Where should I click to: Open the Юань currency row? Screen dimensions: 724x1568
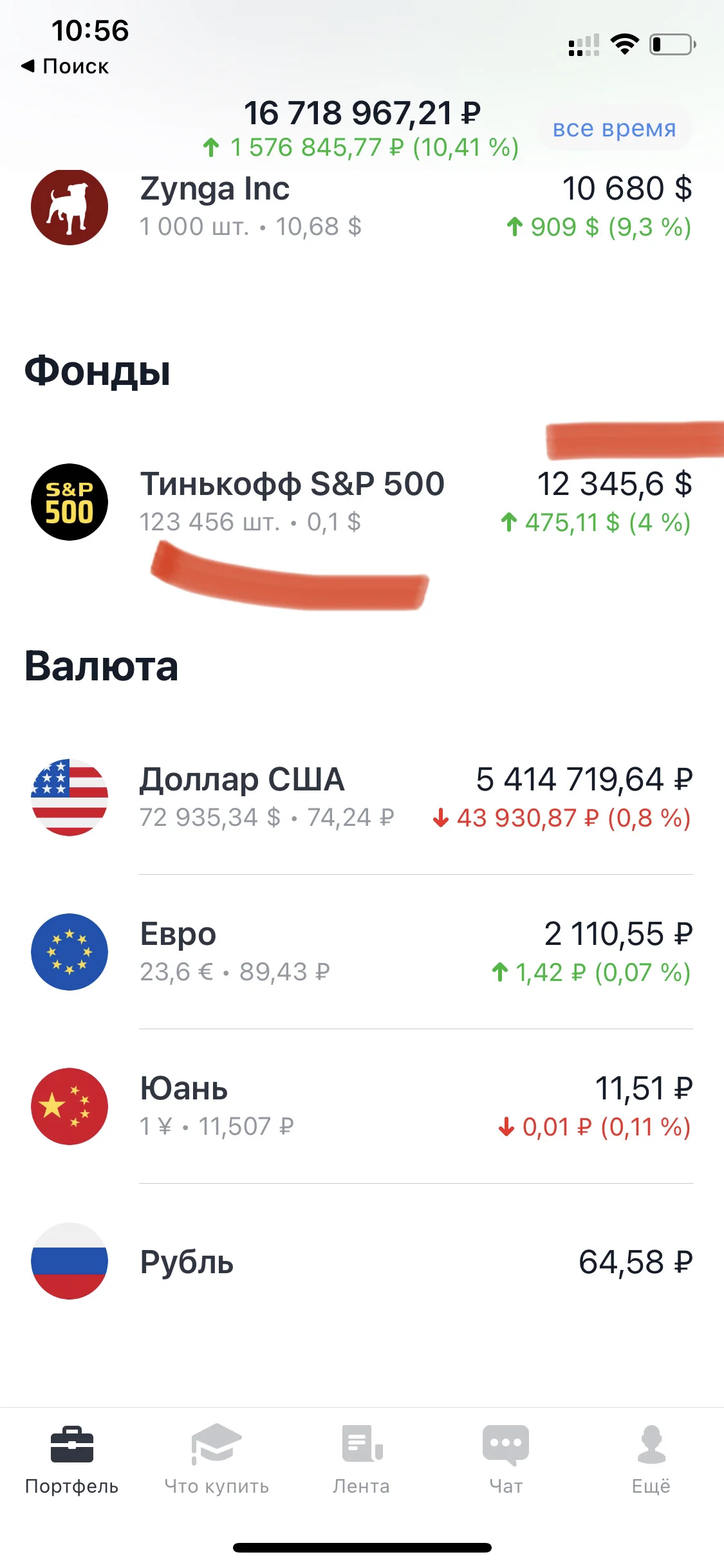(x=362, y=1106)
